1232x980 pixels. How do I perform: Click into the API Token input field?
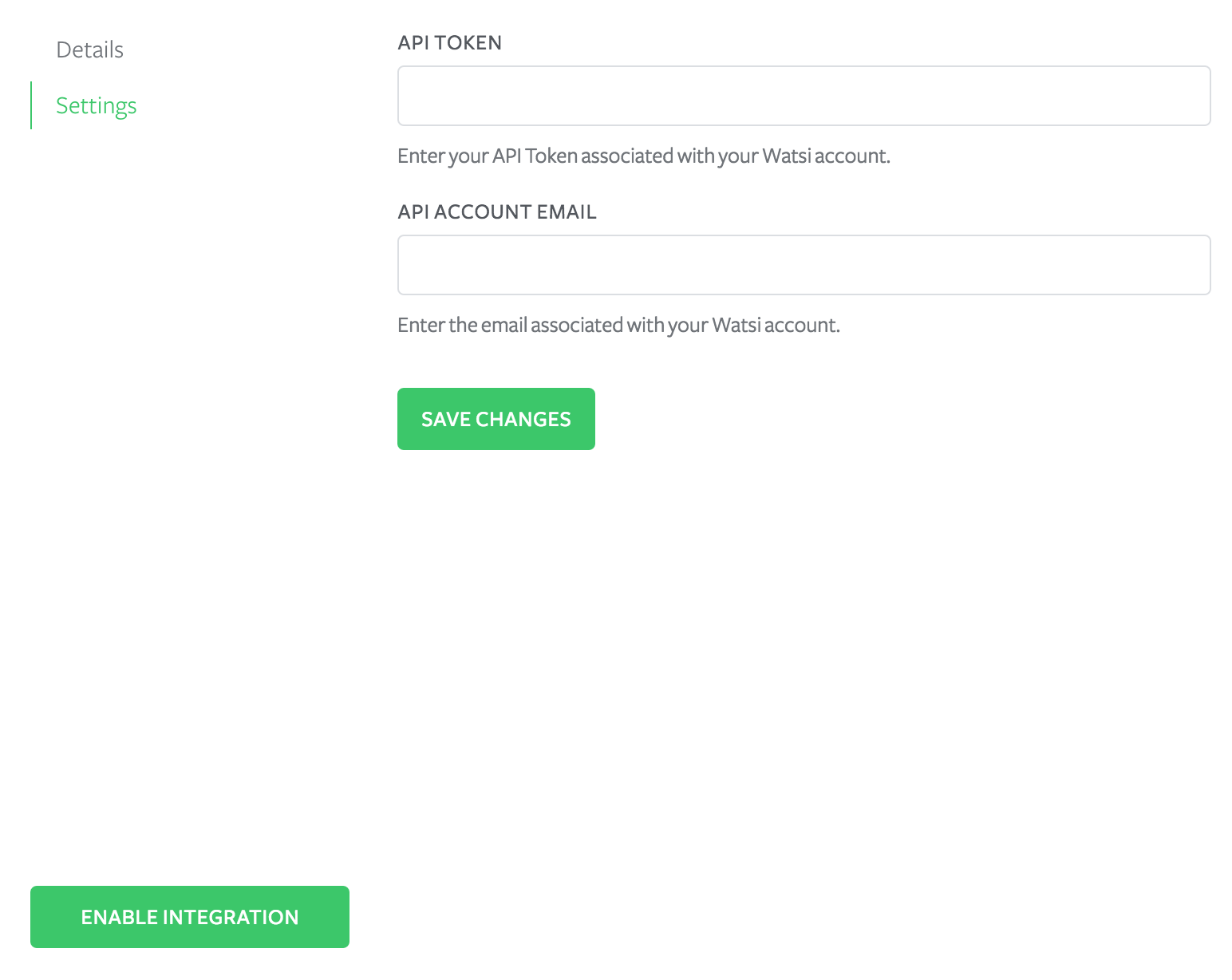pyautogui.click(x=804, y=96)
